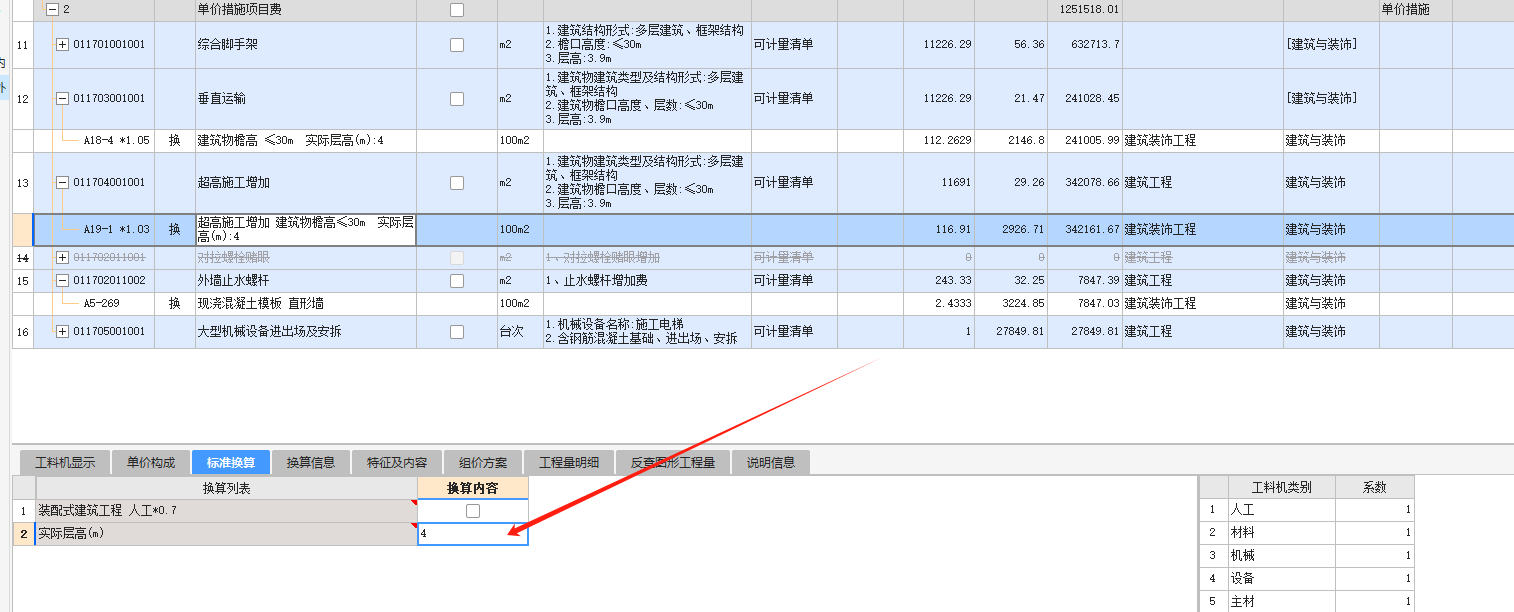Viewport: 1514px width, 612px height.
Task: Select the 实际层高(m) row label
Action: point(226,534)
